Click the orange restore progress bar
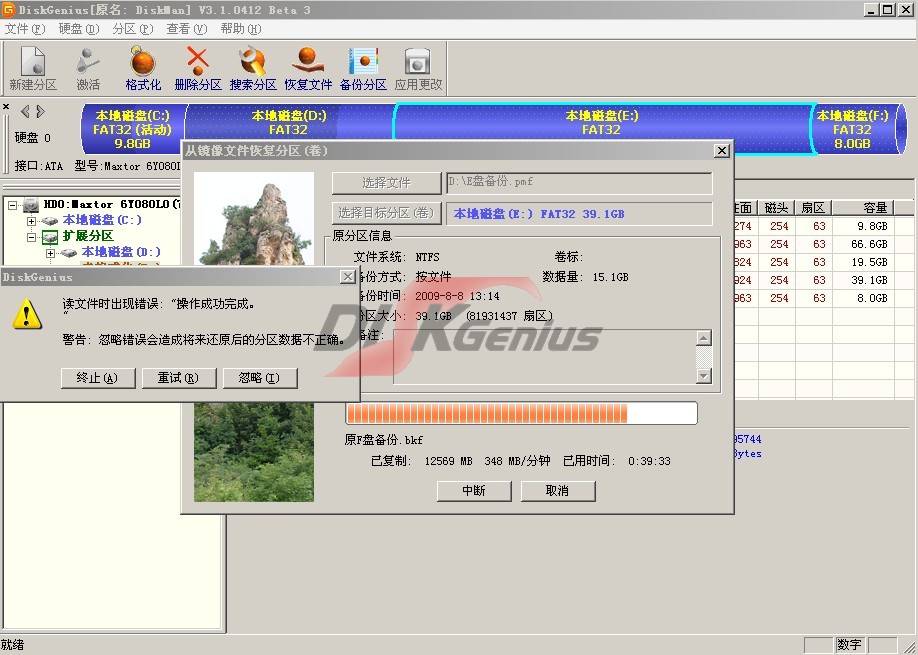Image resolution: width=918 pixels, height=655 pixels. [521, 413]
